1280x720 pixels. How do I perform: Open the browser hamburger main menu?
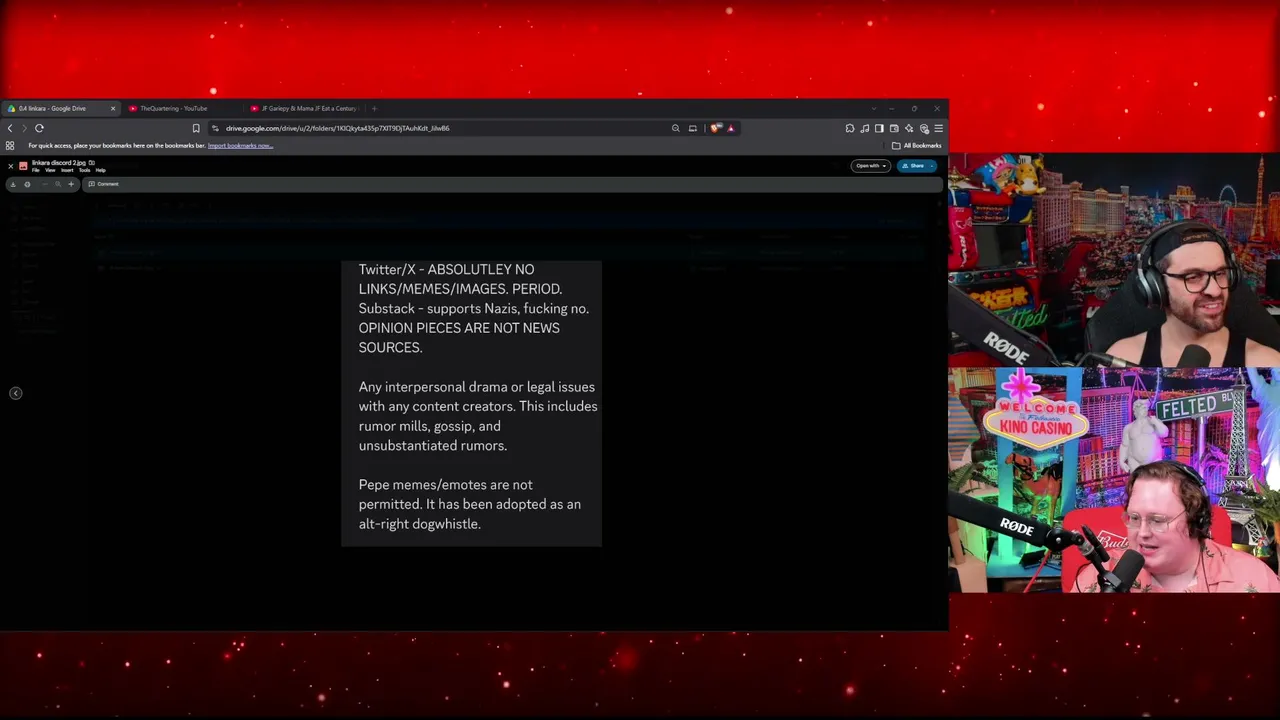(x=938, y=128)
